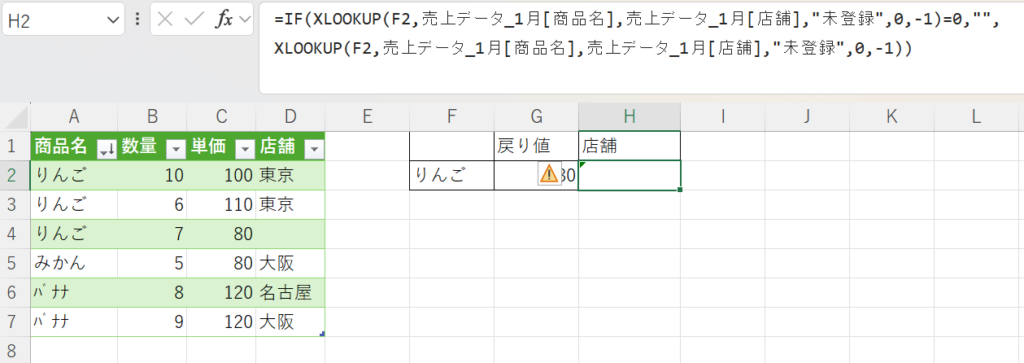The height and width of the screenshot is (363, 1024).
Task: Click cell D7 containing 大阪
Action: click(291, 322)
